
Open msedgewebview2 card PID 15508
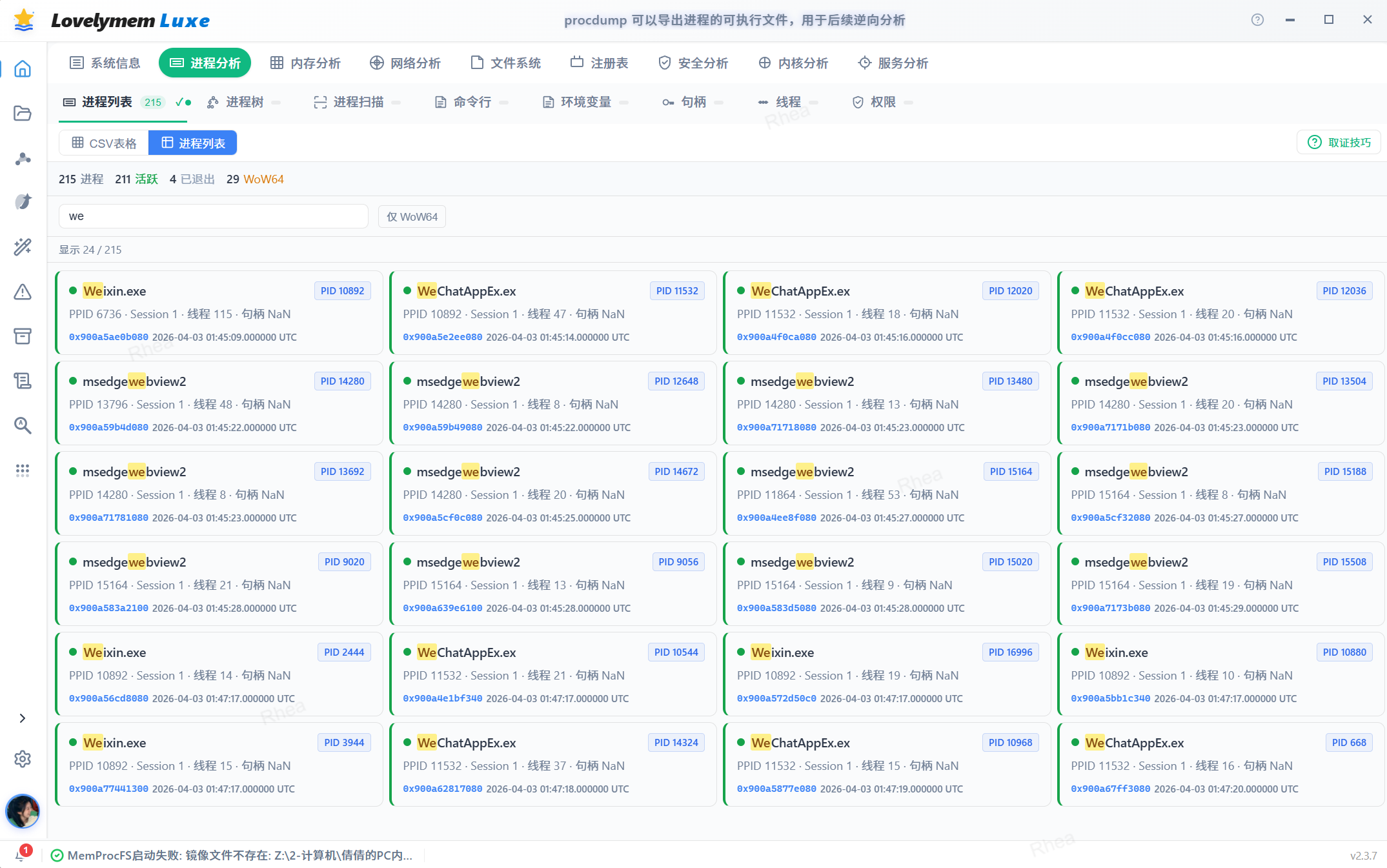pyautogui.click(x=1221, y=584)
